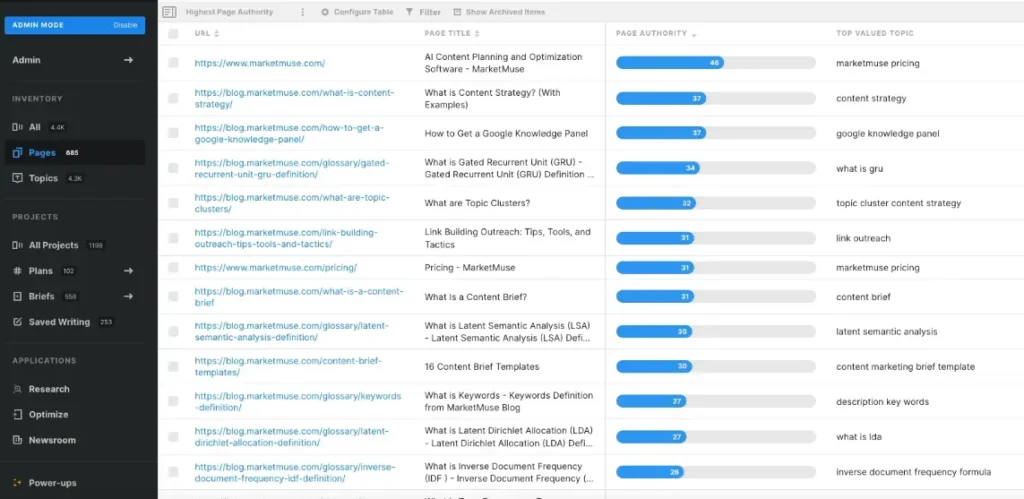Screen dimensions: 1024x499
Task: Click Show Archived Items button
Action: point(499,12)
